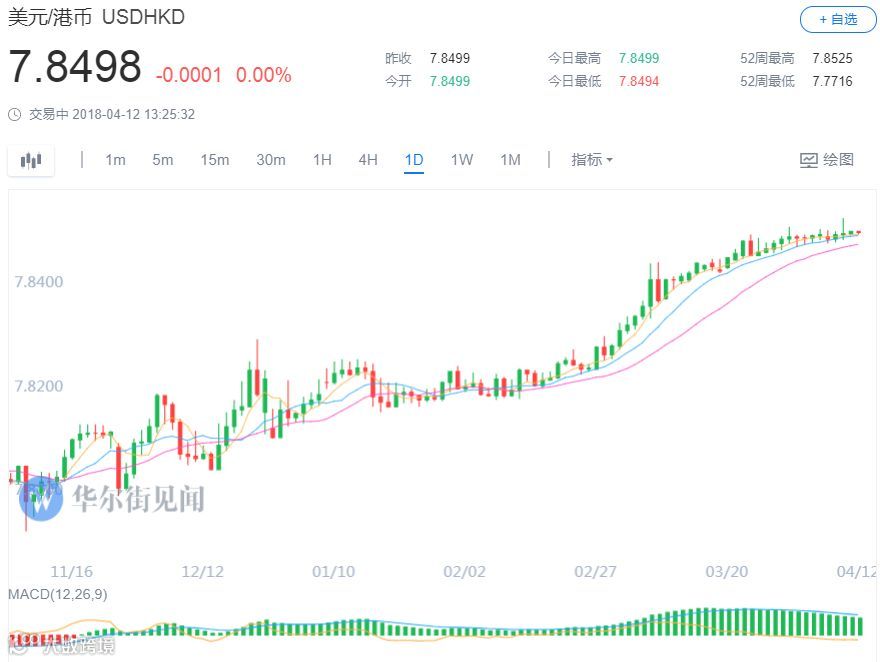Screen dimensions: 880x662
Task: Select the 5m interval tab
Action: coord(163,160)
